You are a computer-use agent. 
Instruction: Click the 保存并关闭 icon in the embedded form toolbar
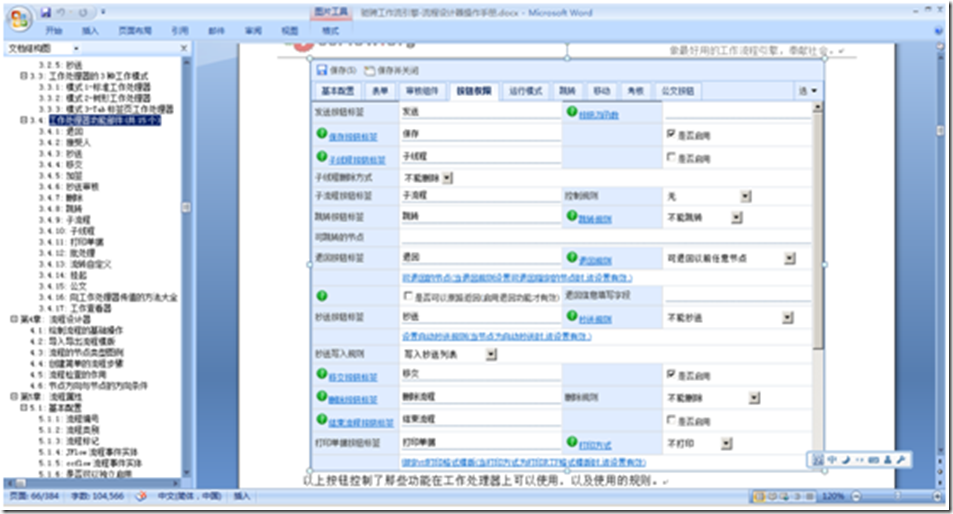(x=369, y=70)
